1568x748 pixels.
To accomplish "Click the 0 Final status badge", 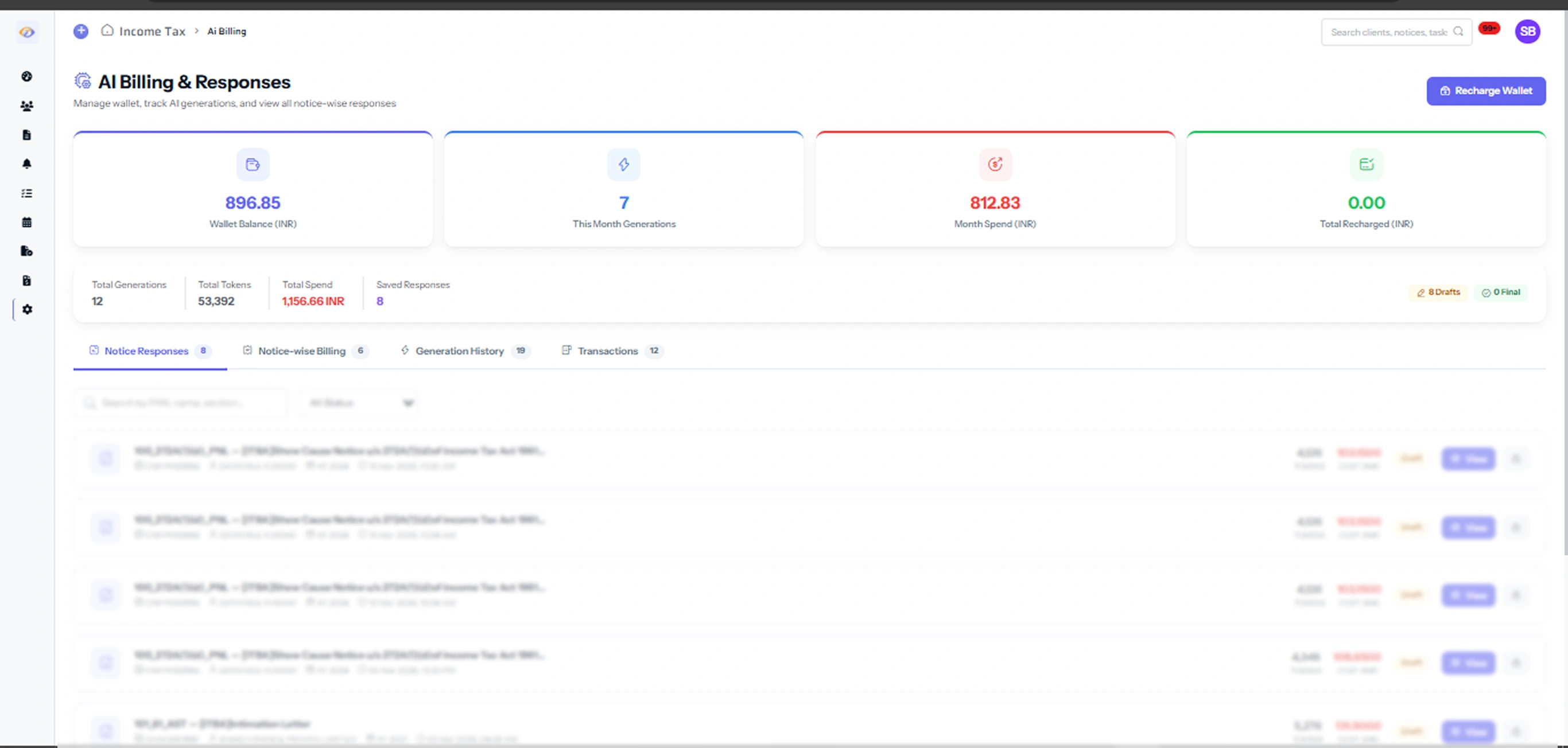I will pyautogui.click(x=1501, y=293).
